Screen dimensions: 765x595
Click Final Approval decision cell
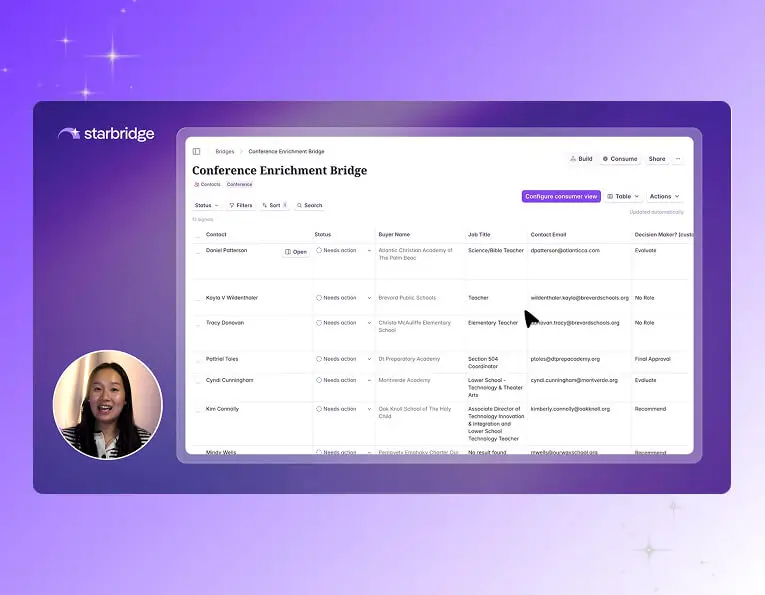coord(652,359)
